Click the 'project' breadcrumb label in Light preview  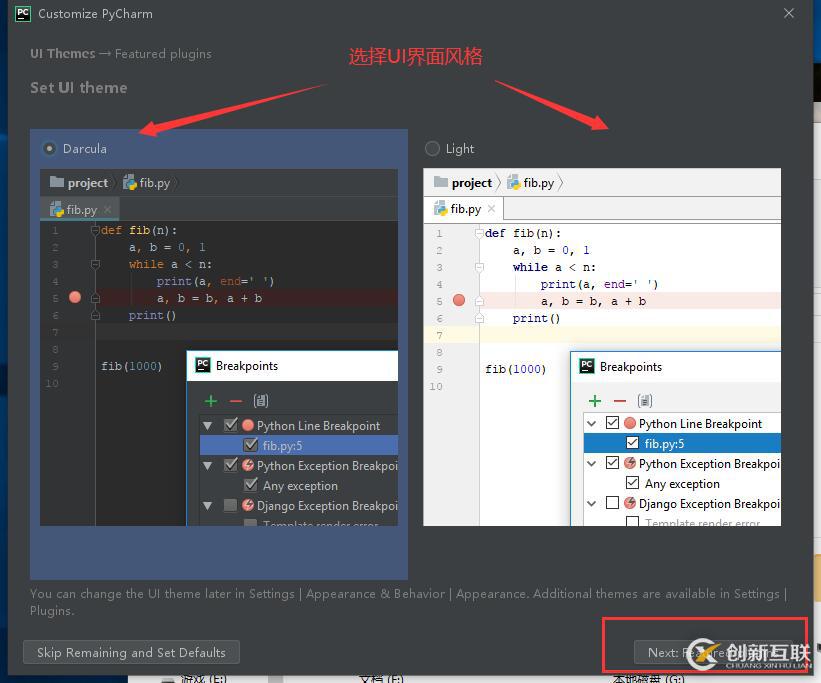472,183
